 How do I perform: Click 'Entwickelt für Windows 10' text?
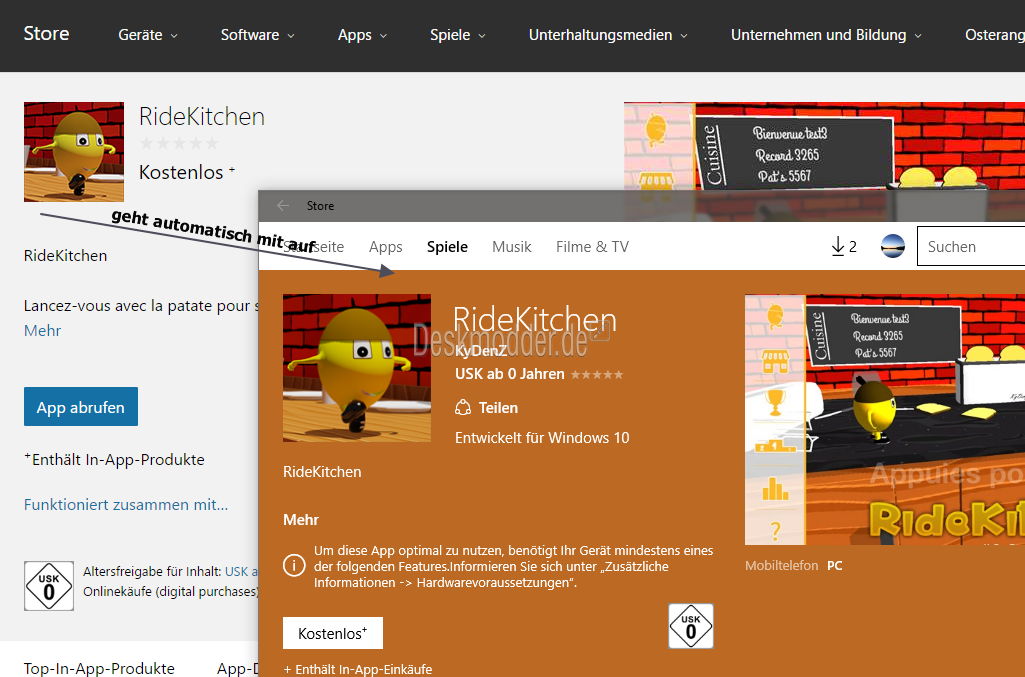tap(542, 438)
